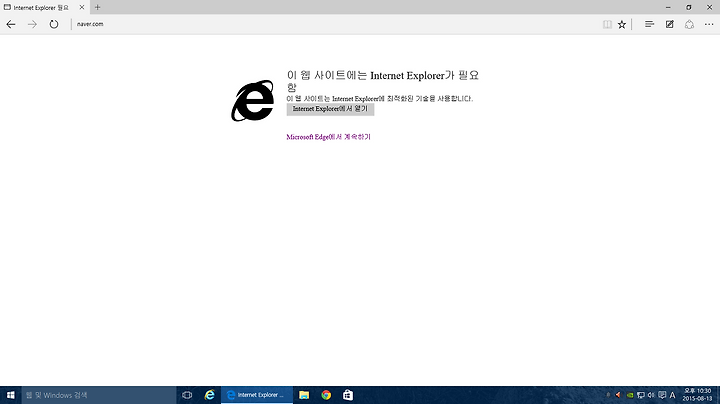Minimize the Edge window
This screenshot has width=720, height=404.
coord(668,7)
